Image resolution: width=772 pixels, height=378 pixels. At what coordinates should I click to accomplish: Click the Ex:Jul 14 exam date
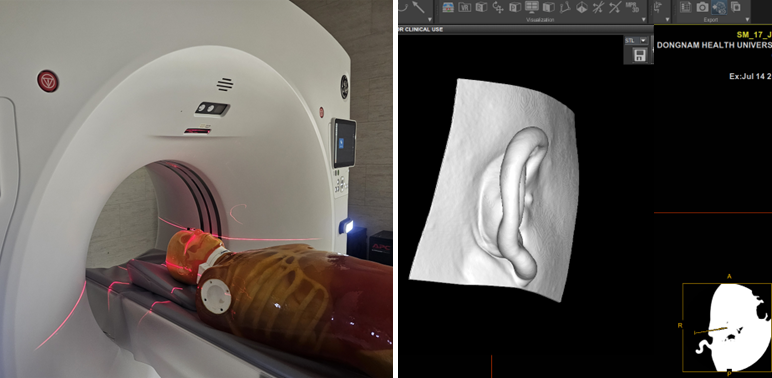(750, 76)
